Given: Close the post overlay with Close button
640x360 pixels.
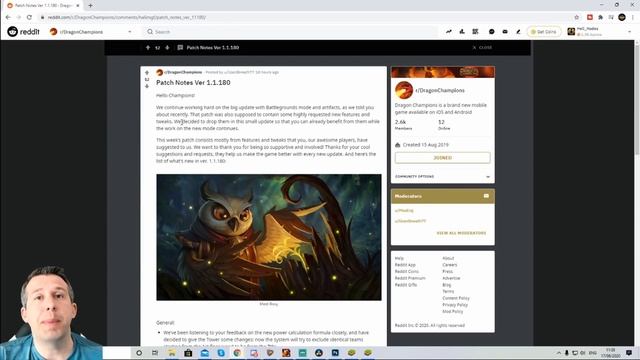Looking at the screenshot, I should pyautogui.click(x=482, y=47).
